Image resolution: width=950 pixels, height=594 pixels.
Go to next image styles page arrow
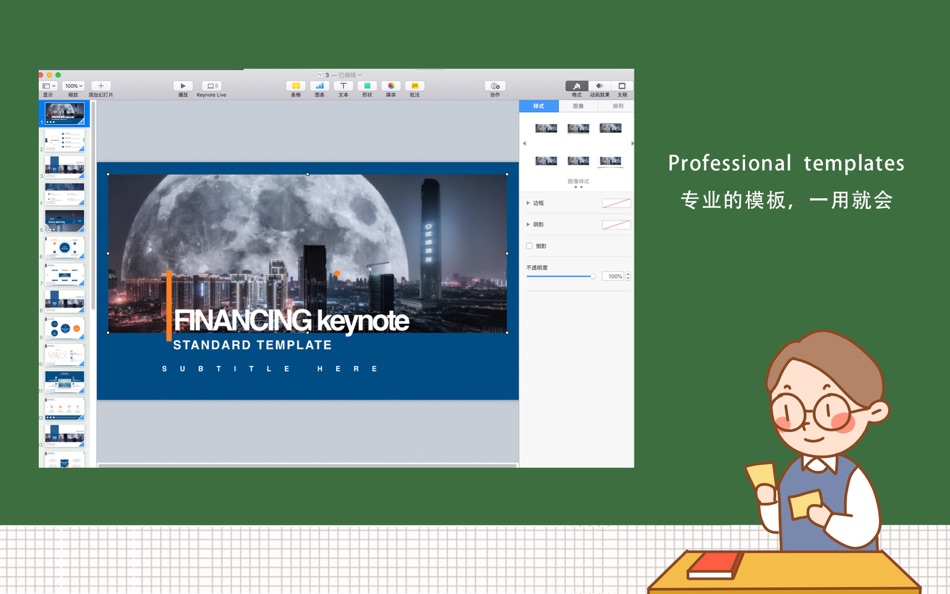coord(632,144)
